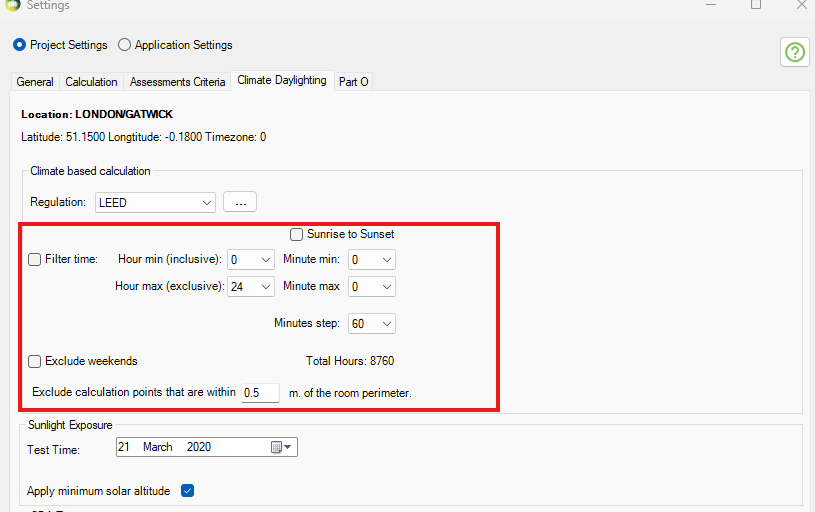Enable the Sunrise to Sunset checkbox
Viewport: 815px width, 512px height.
click(297, 234)
